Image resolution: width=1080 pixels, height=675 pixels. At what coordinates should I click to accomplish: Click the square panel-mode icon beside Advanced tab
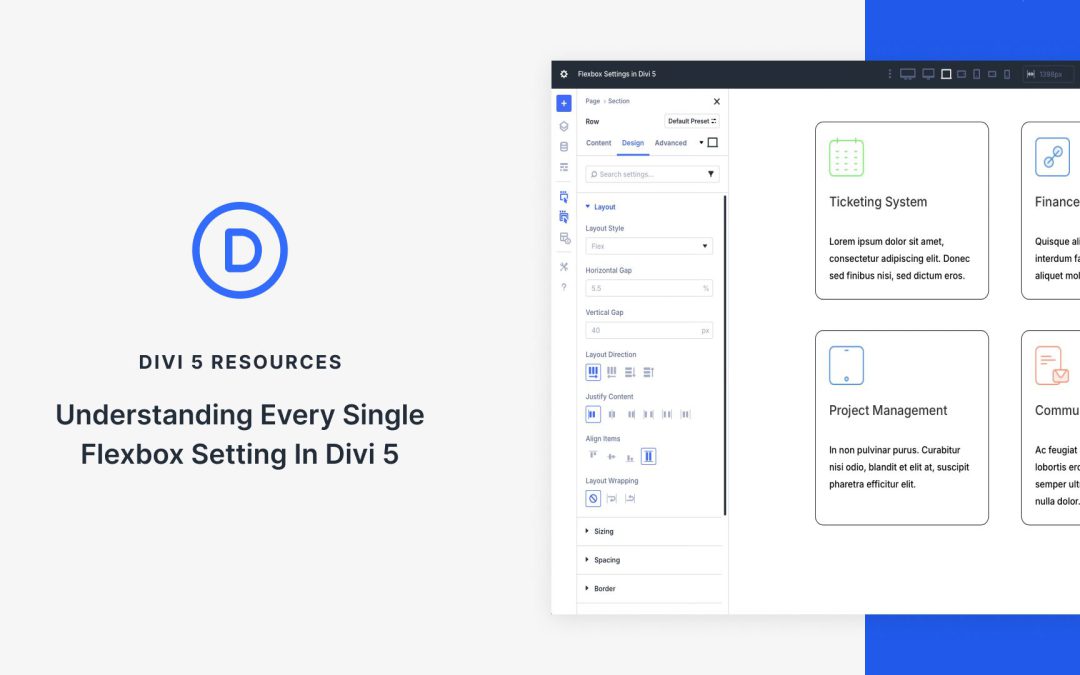click(x=713, y=143)
